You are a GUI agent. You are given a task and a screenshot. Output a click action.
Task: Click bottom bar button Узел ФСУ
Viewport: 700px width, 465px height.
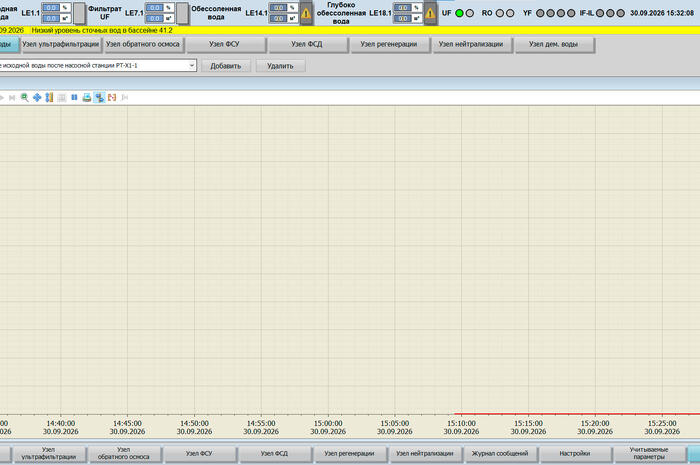coord(199,453)
